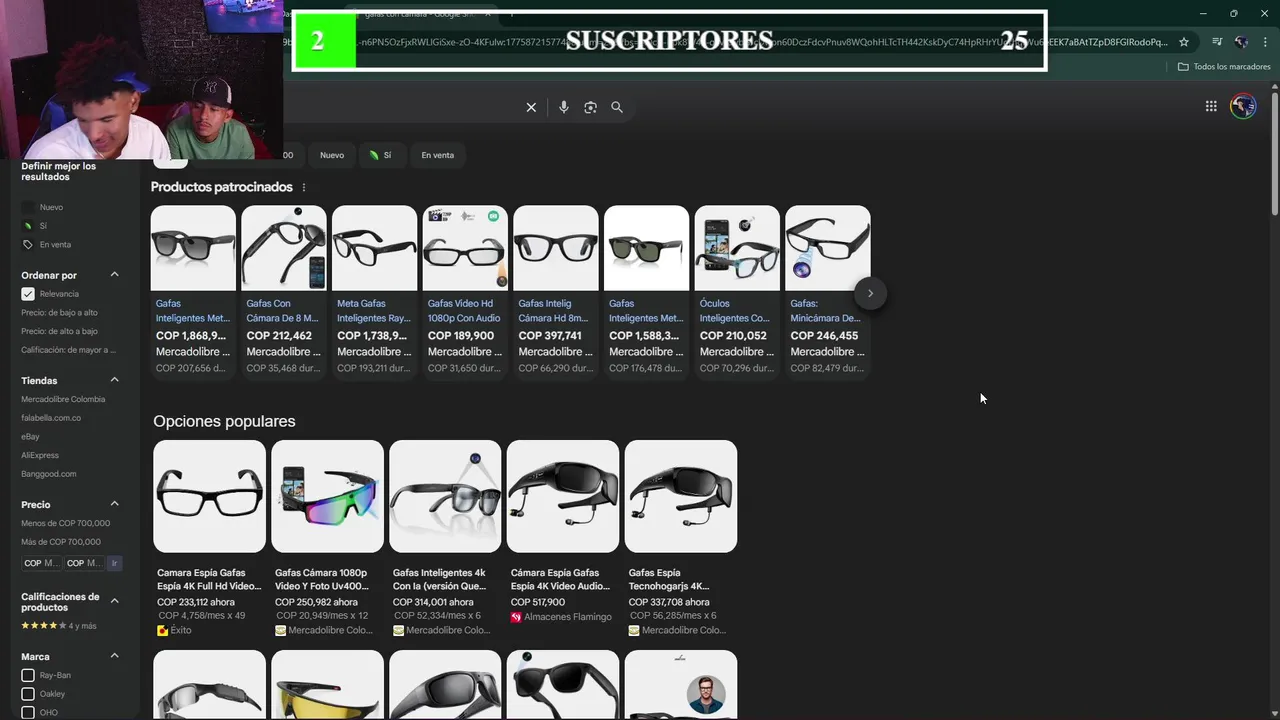
Task: Filter by AliExpress store
Action: pyautogui.click(x=40, y=455)
